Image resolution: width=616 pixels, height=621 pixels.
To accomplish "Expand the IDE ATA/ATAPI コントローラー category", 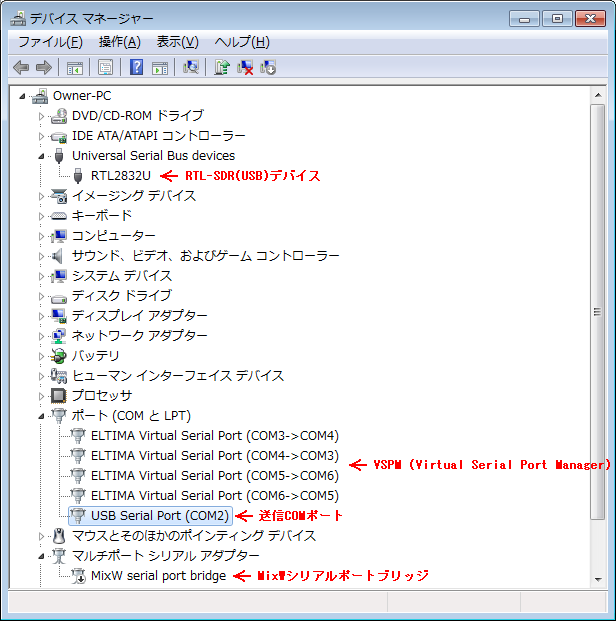I will (x=41, y=136).
